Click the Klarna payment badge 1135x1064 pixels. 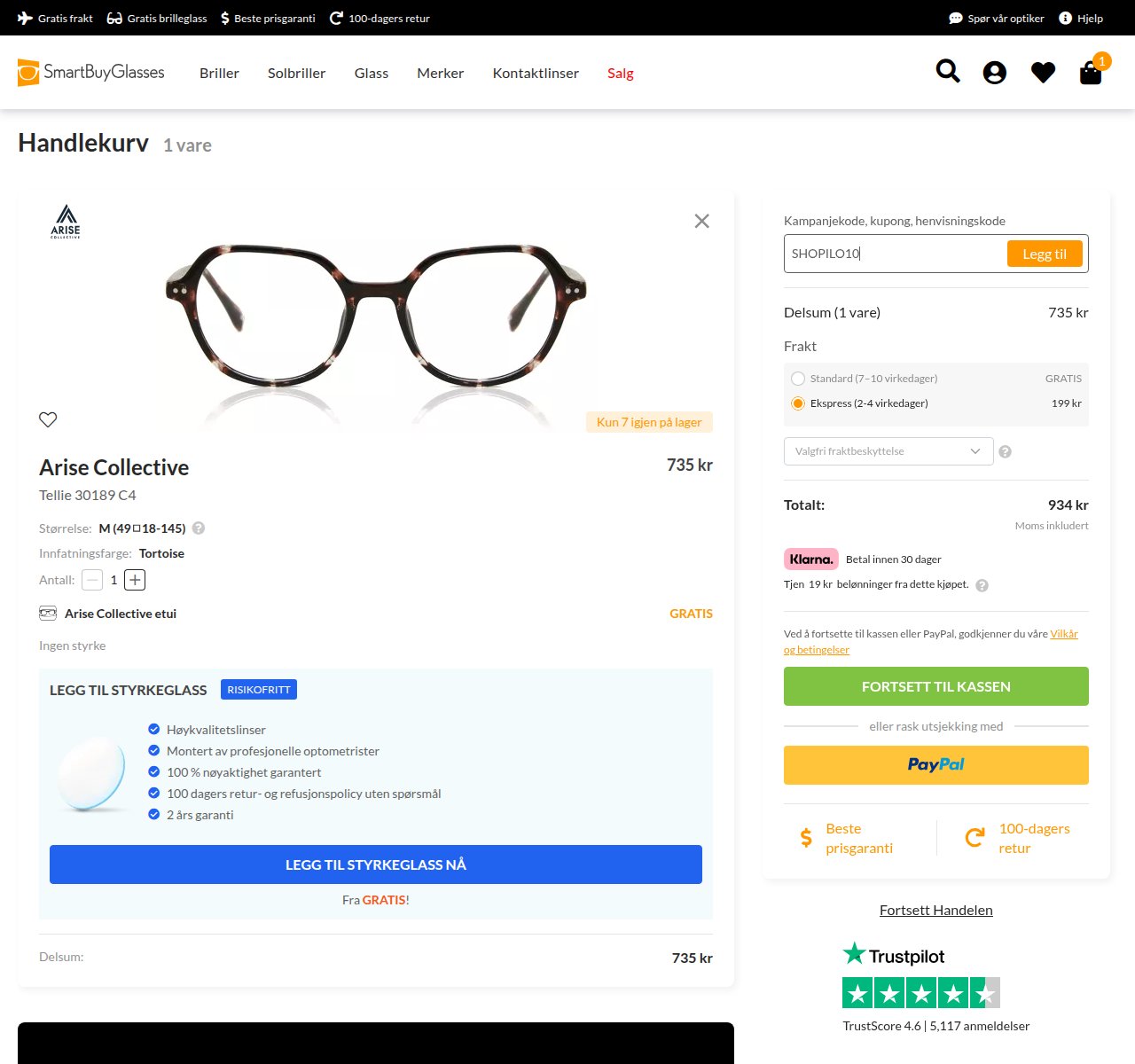(x=810, y=559)
